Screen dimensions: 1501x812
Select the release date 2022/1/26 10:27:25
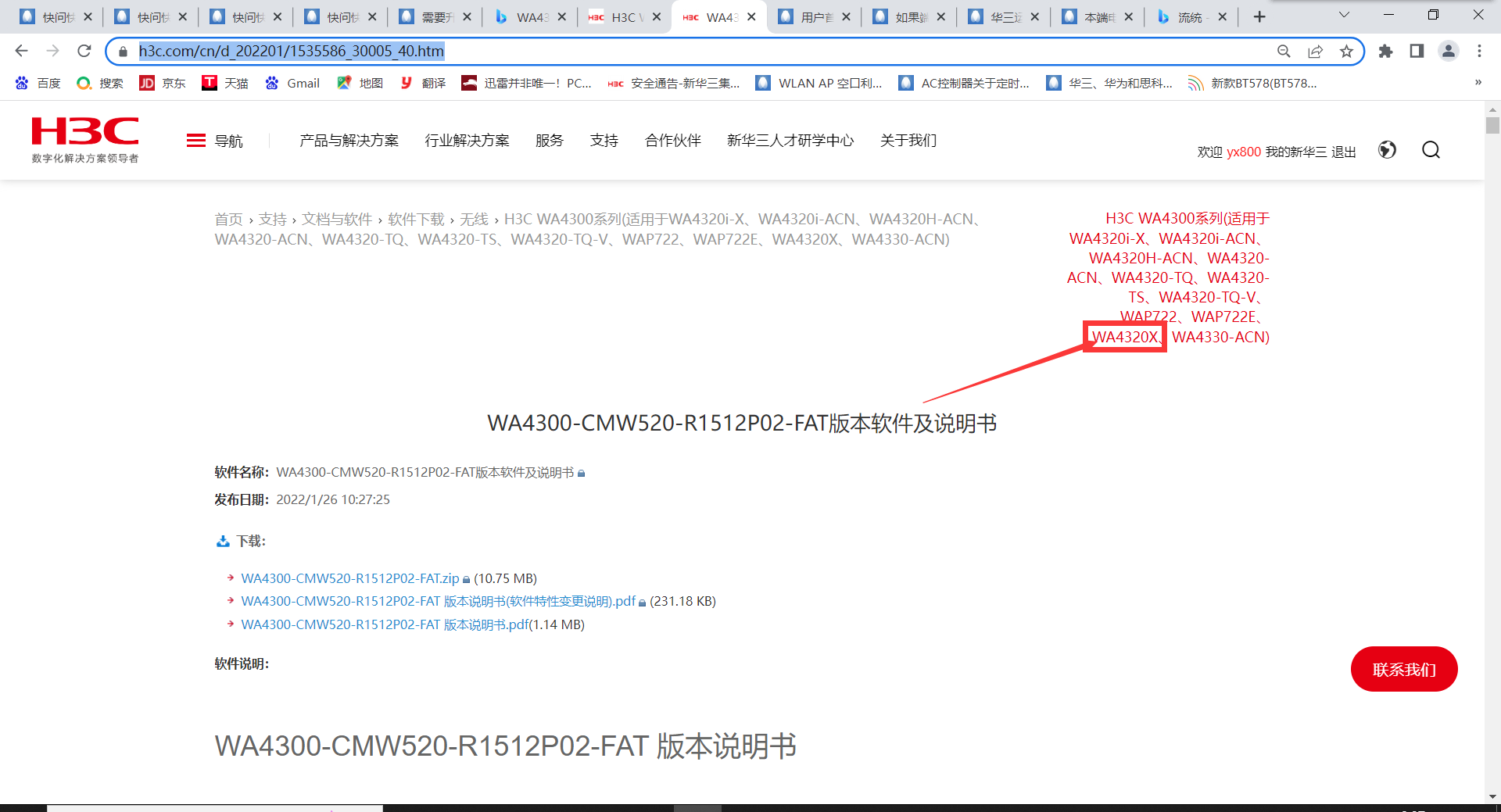pyautogui.click(x=333, y=499)
